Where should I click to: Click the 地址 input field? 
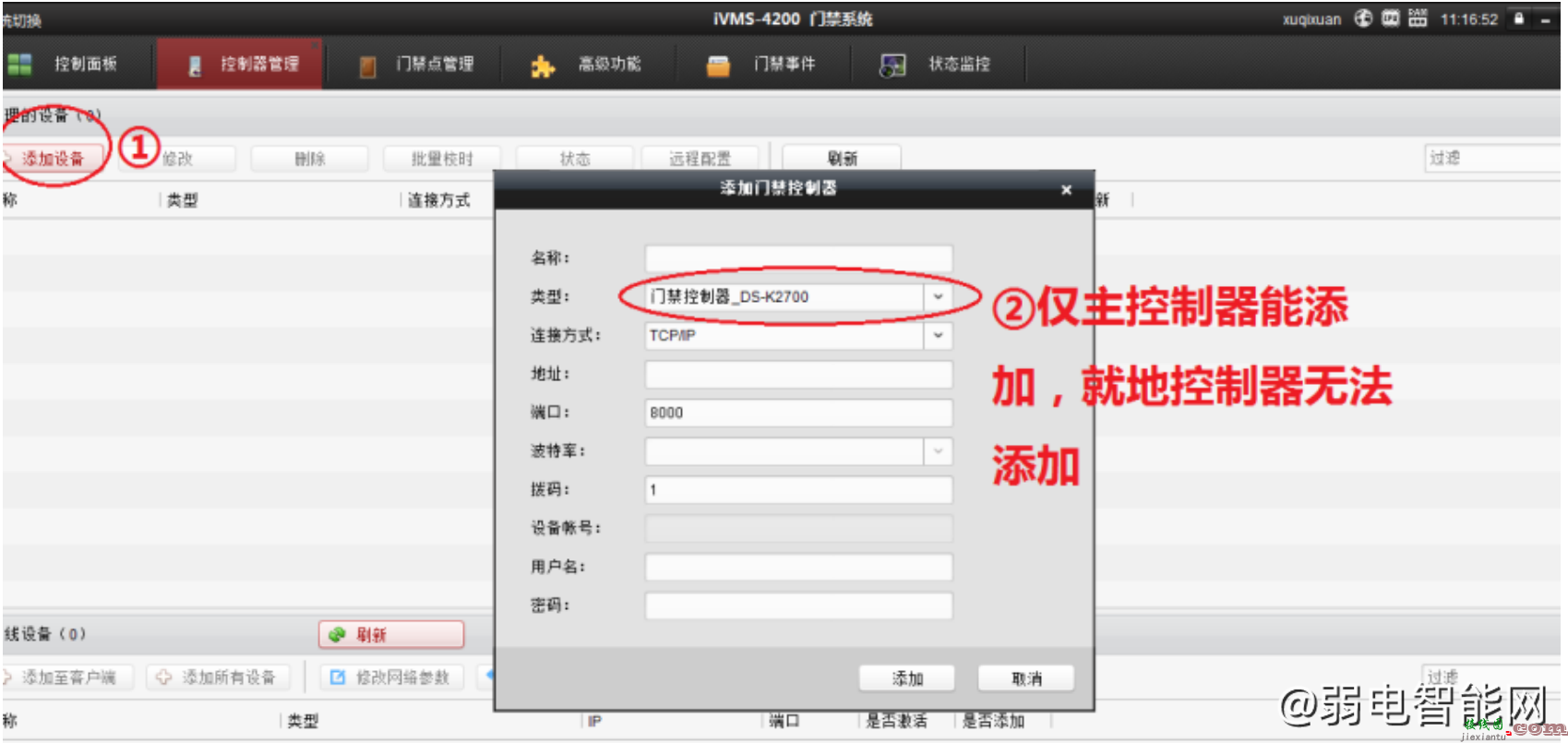tap(798, 374)
